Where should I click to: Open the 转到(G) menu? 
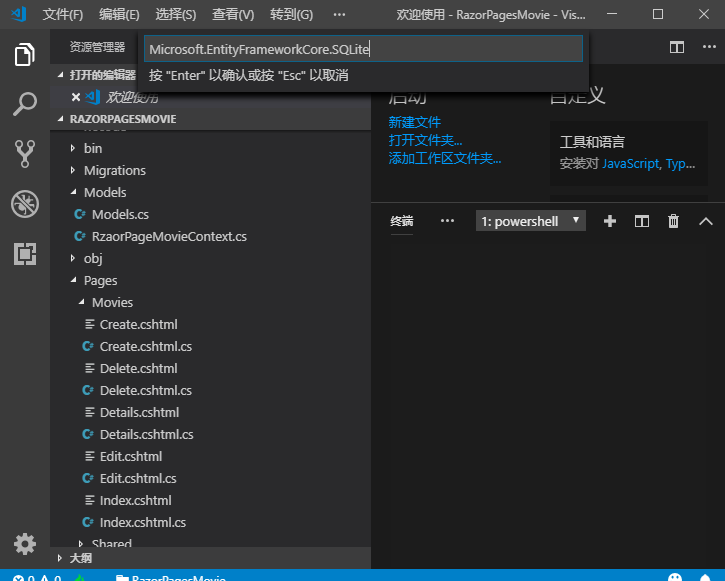(291, 15)
